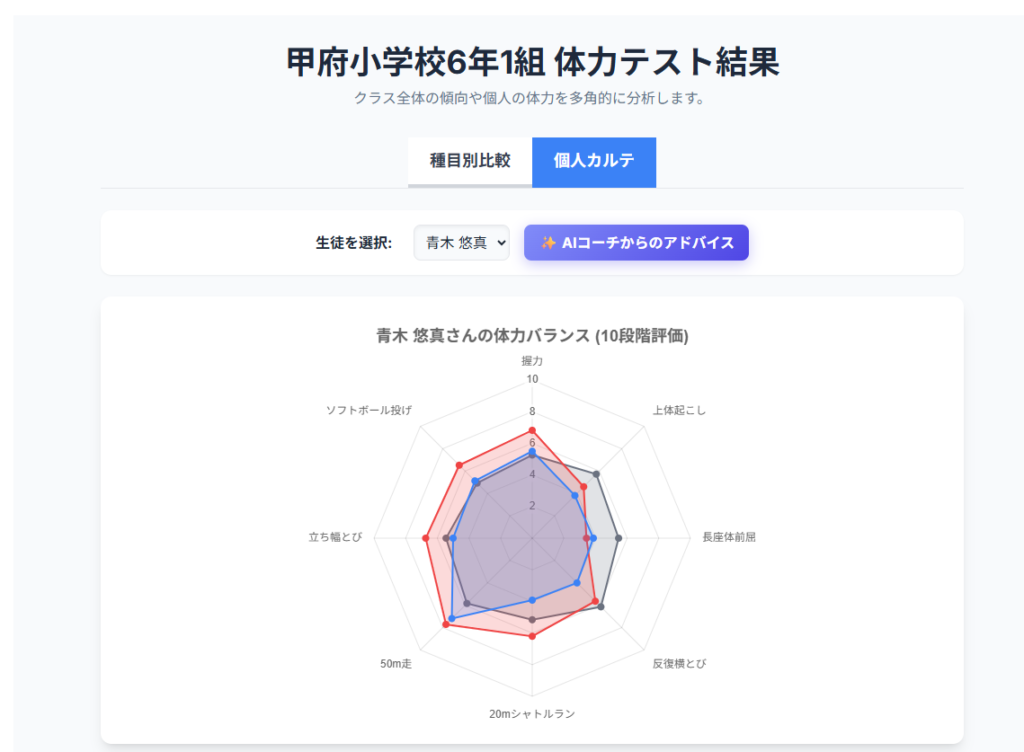Click the 50m走 axis label

[396, 663]
